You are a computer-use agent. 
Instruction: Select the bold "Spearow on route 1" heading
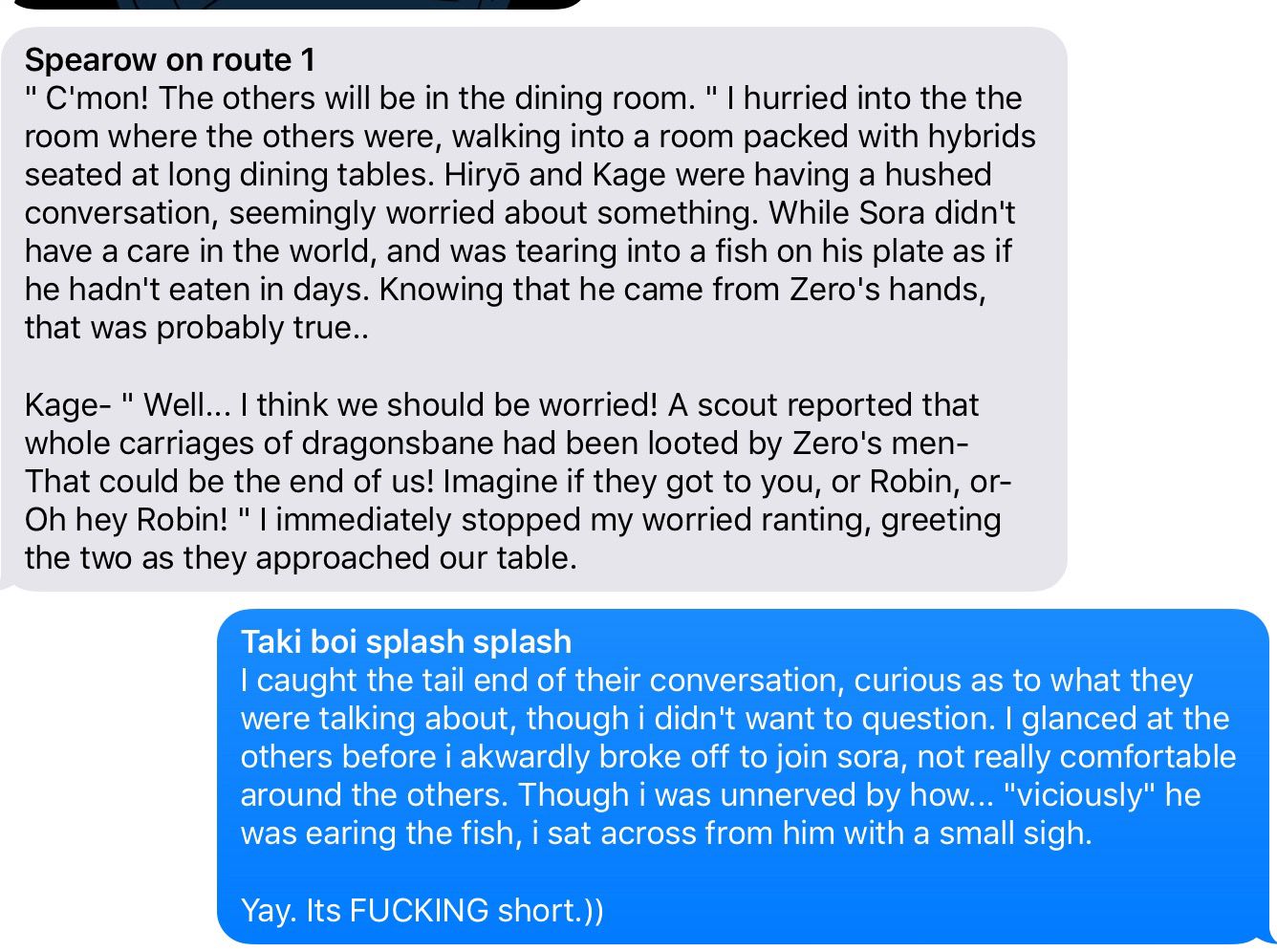(169, 60)
